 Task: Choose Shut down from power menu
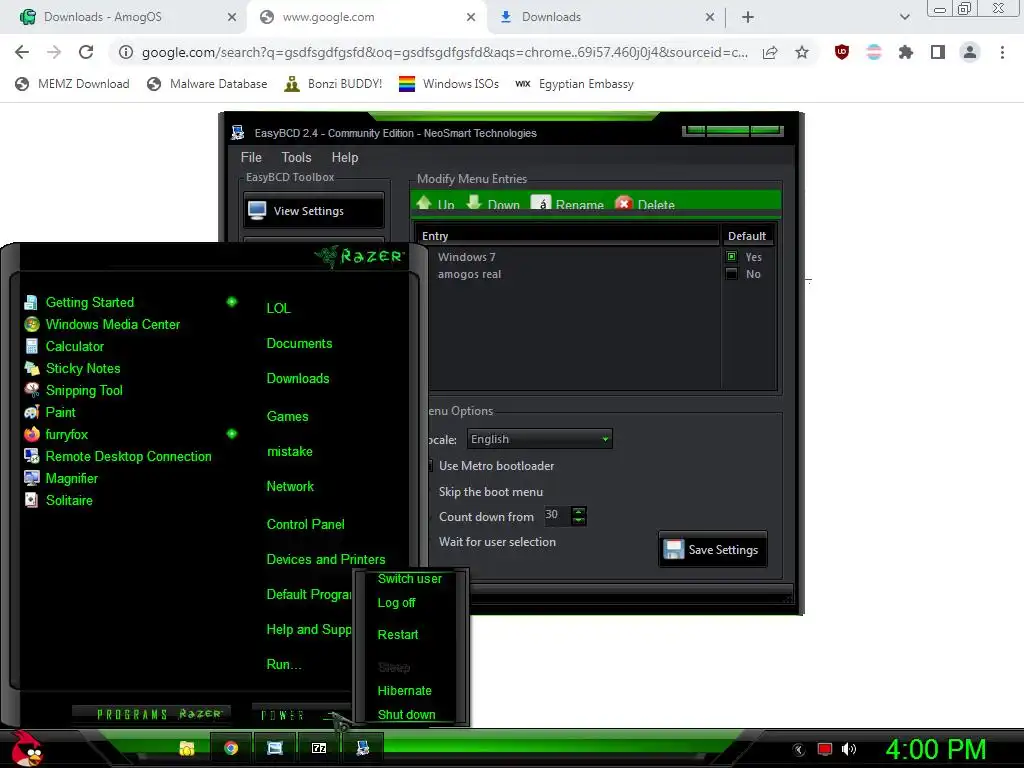pos(406,714)
